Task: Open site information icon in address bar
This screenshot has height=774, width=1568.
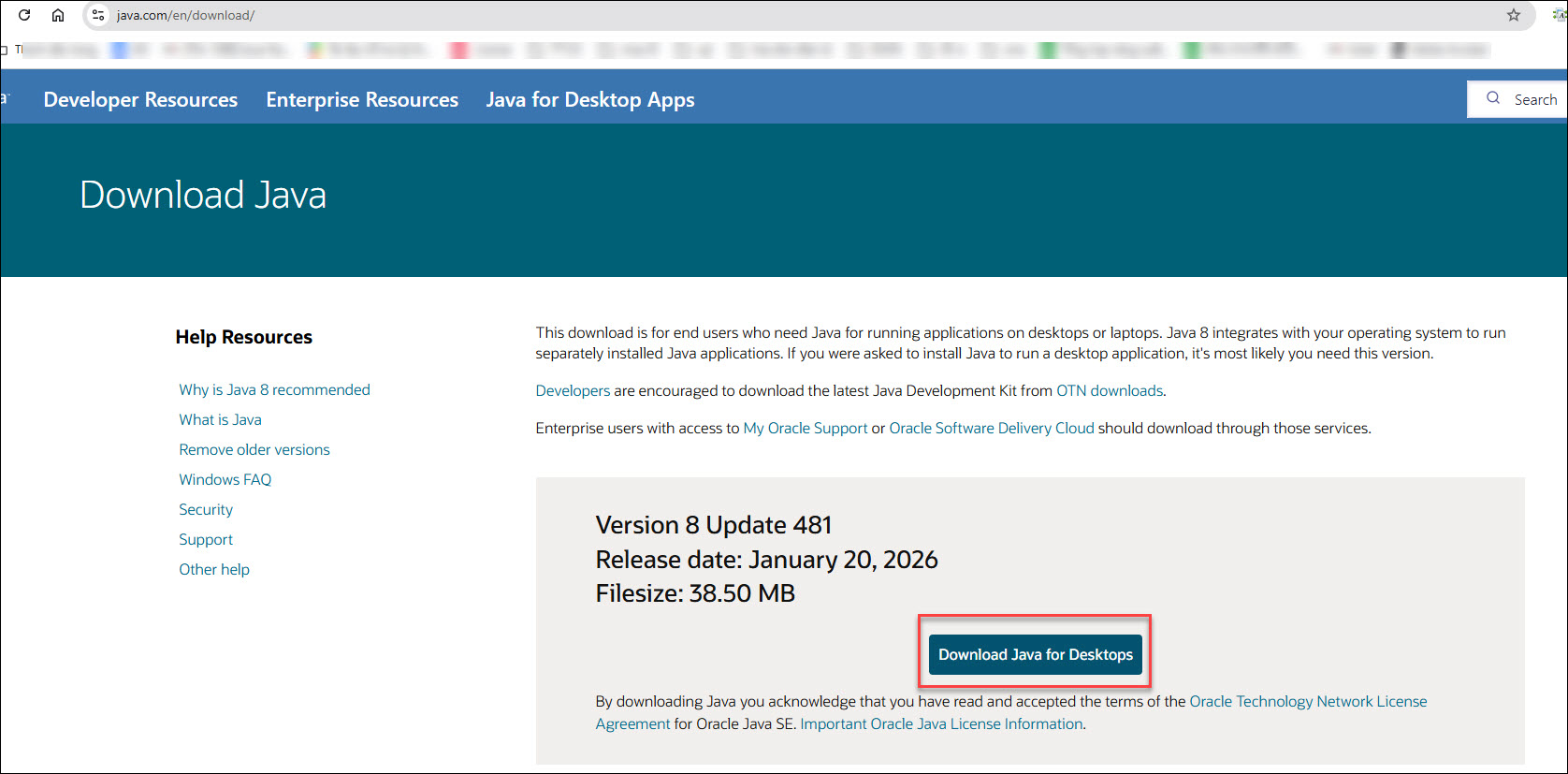Action: pyautogui.click(x=98, y=15)
